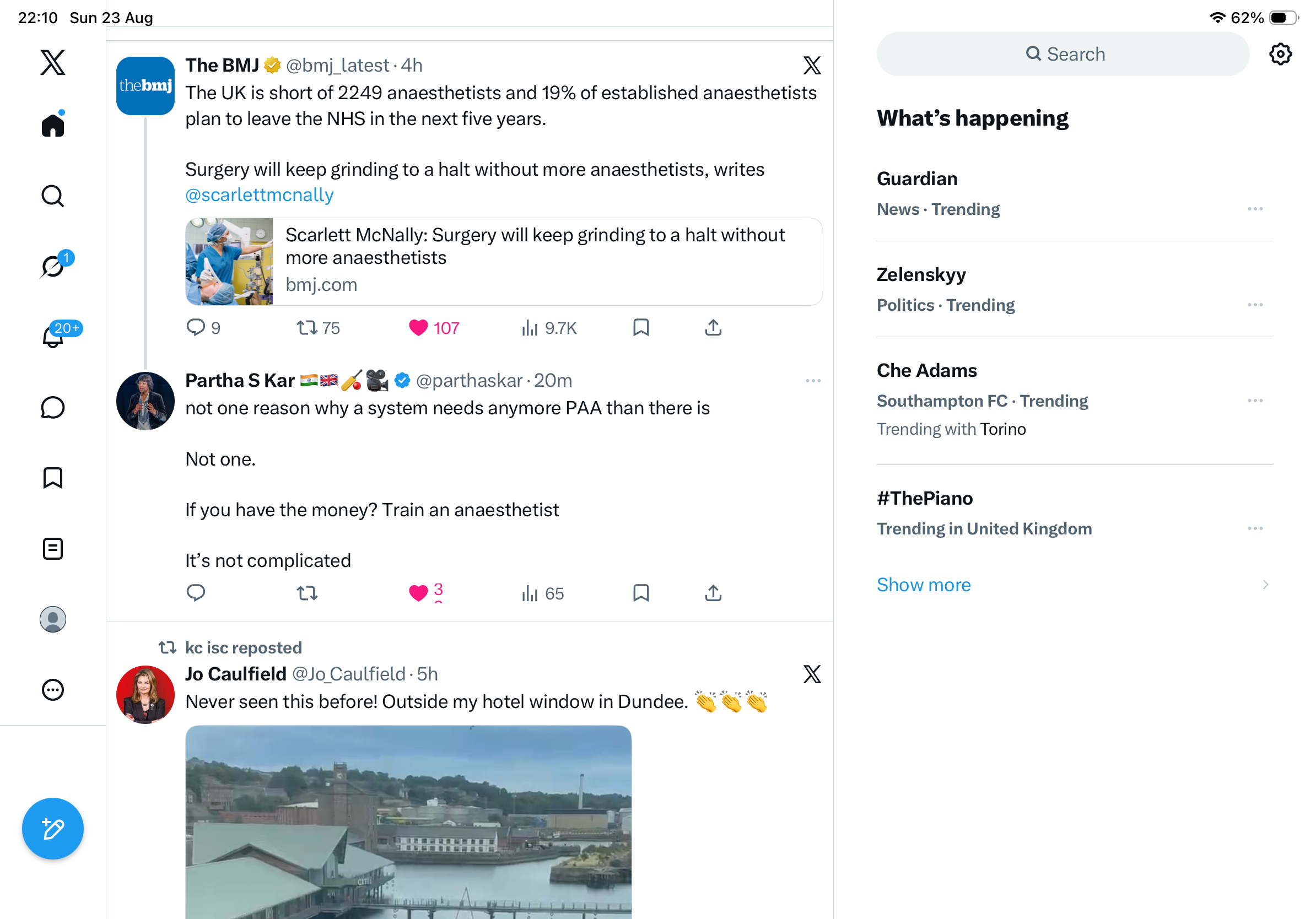This screenshot has width=1316, height=919.
Task: Open options for Guardian trending item
Action: pos(1255,209)
